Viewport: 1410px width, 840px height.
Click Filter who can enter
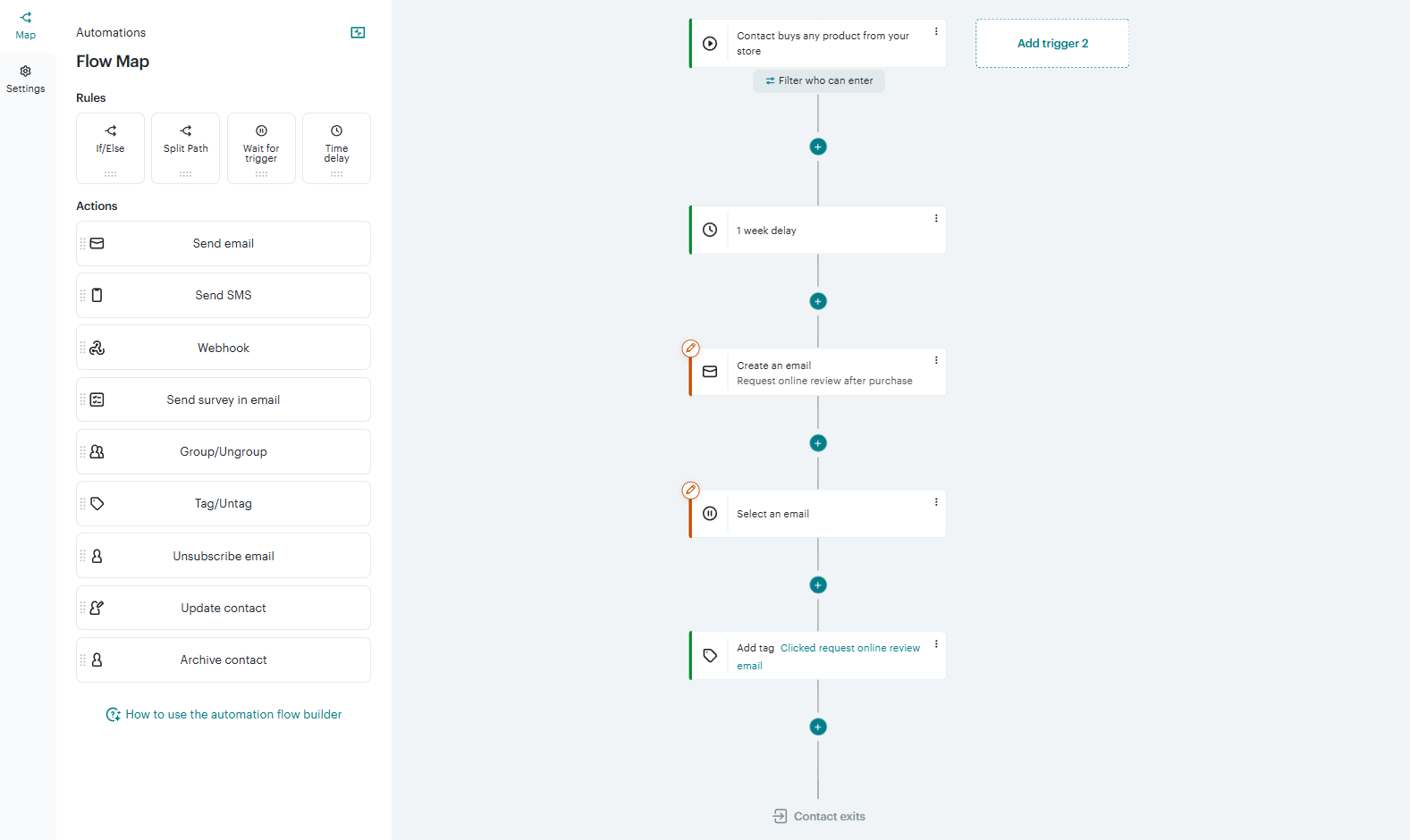pyautogui.click(x=819, y=80)
